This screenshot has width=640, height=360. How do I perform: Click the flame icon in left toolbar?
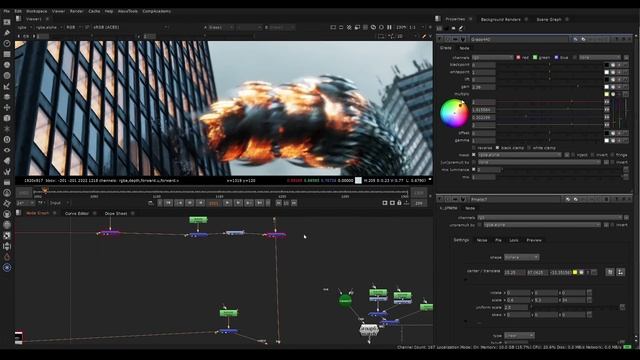(7, 257)
